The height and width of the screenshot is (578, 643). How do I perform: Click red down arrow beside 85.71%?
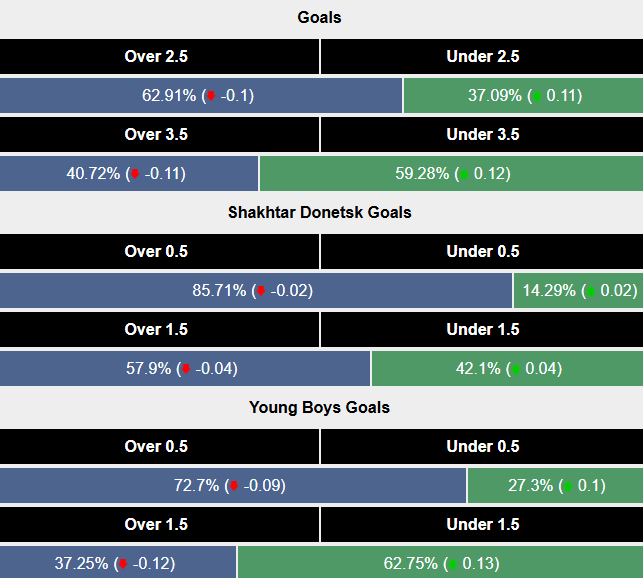click(261, 292)
